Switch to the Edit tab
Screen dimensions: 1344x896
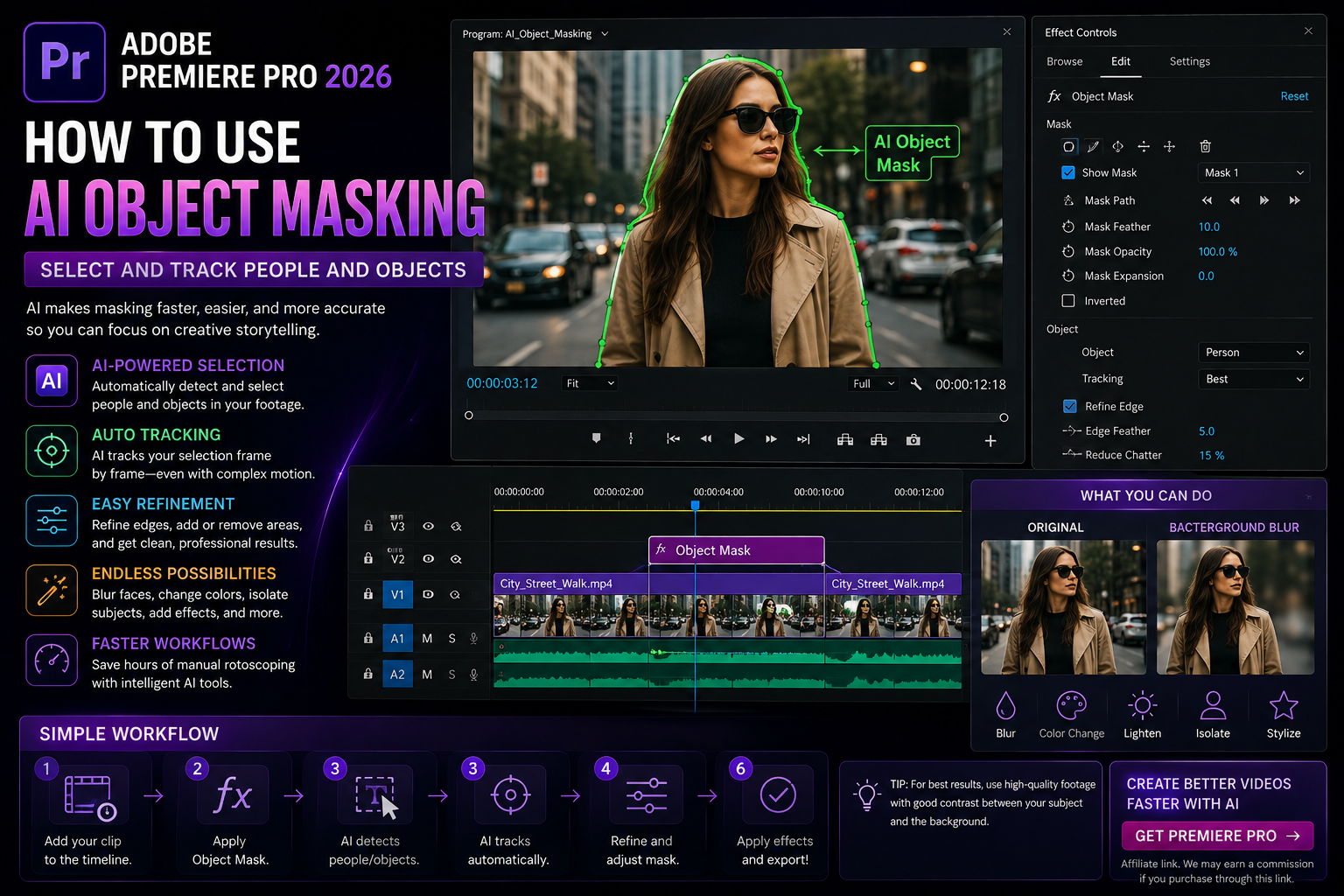click(x=1121, y=61)
